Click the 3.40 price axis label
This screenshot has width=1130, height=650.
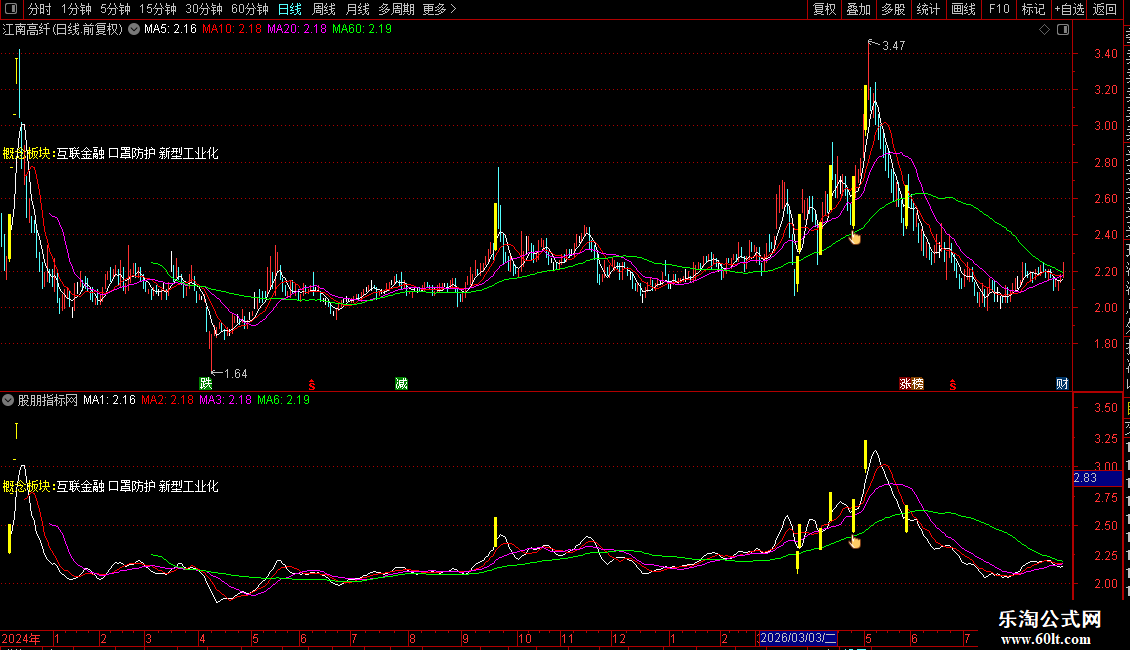click(1105, 54)
